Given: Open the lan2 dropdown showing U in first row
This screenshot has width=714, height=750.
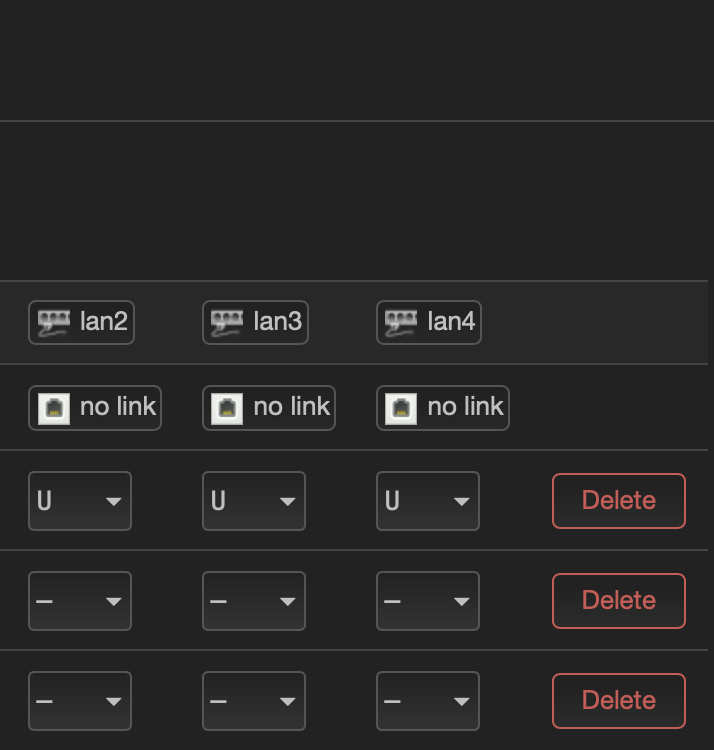Looking at the screenshot, I should [80, 501].
